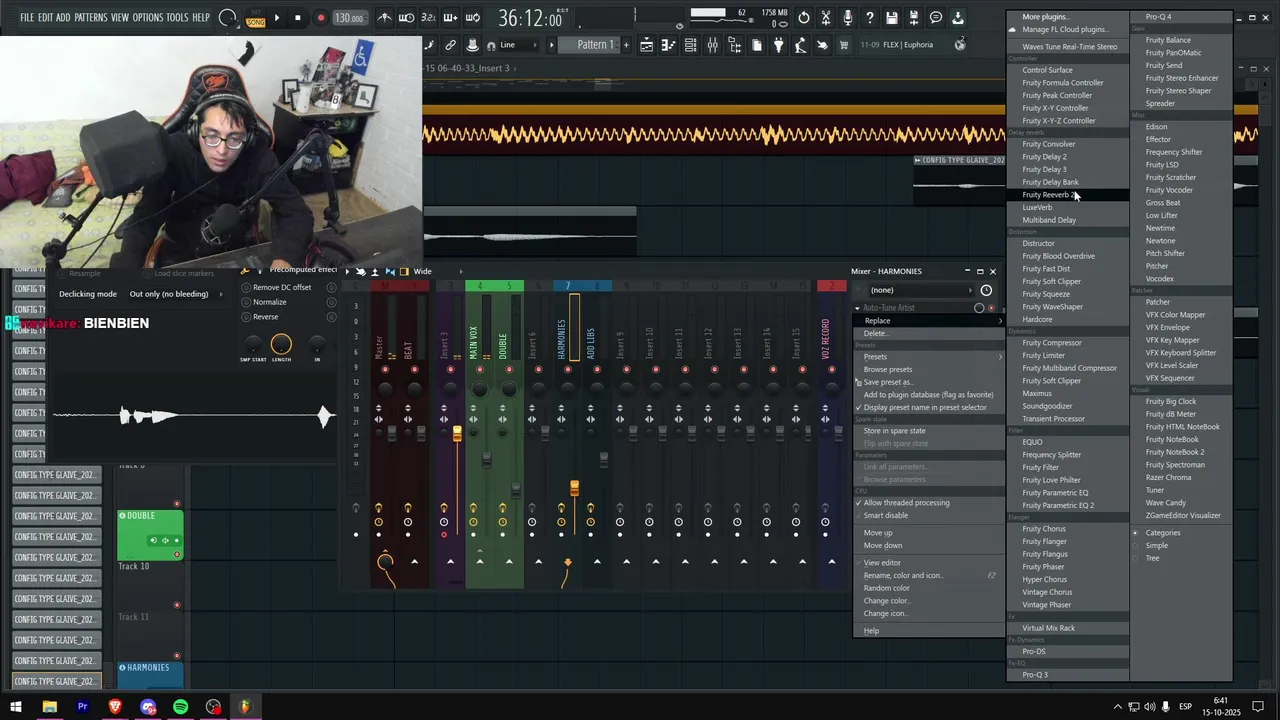
Task: Click the cut scissors icon
Action: click(x=826, y=18)
